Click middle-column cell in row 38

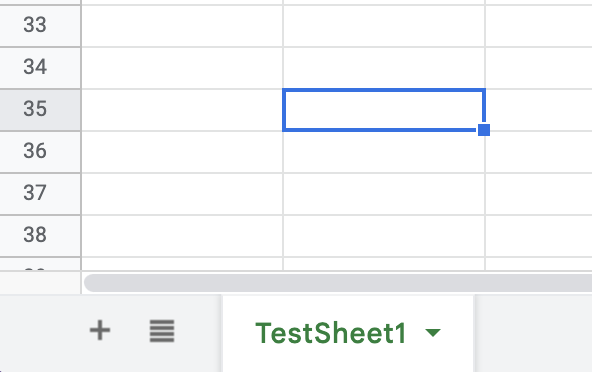384,236
